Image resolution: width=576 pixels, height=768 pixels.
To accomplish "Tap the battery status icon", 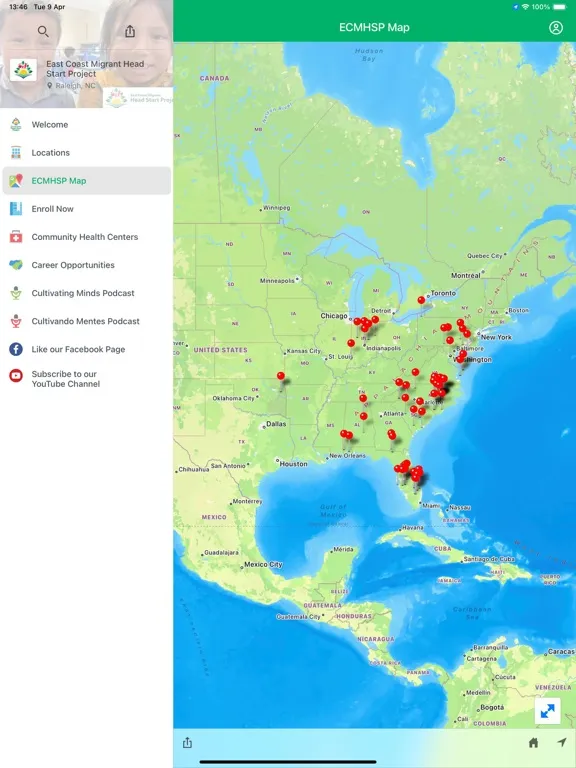I will [559, 7].
